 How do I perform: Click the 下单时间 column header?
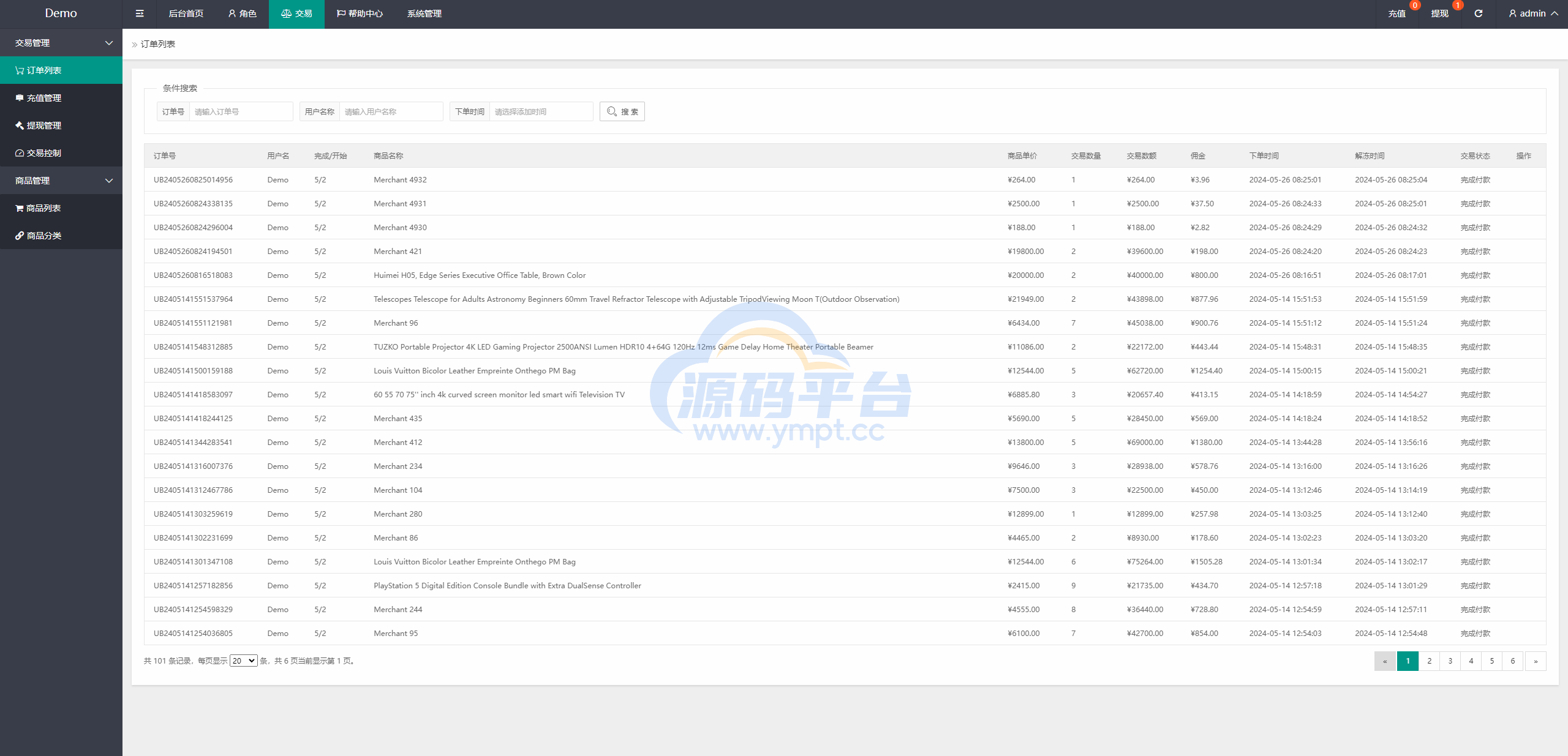click(1264, 156)
